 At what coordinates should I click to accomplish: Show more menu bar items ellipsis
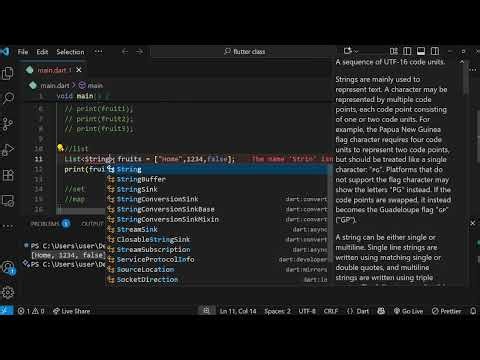pos(98,52)
